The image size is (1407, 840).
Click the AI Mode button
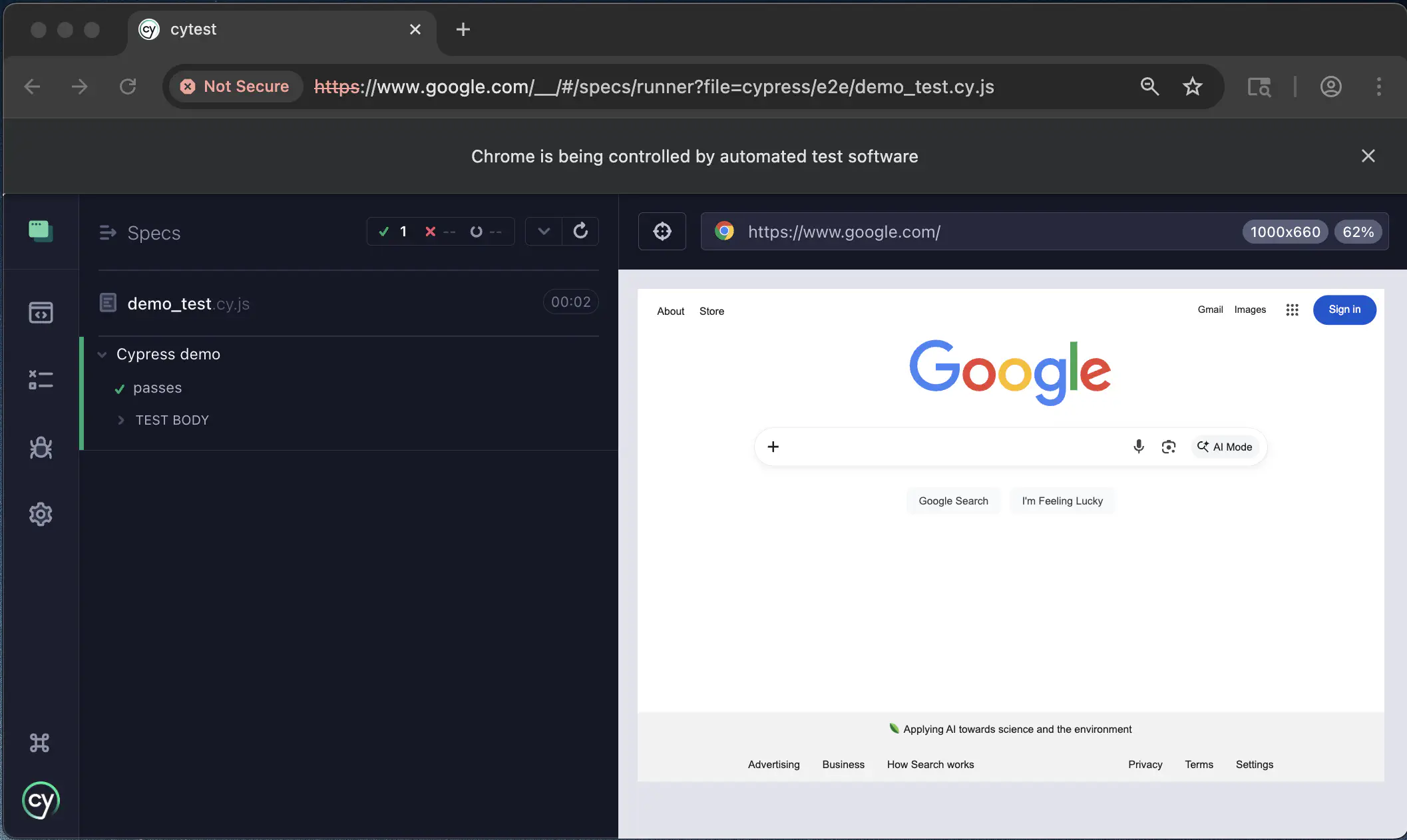click(x=1225, y=447)
